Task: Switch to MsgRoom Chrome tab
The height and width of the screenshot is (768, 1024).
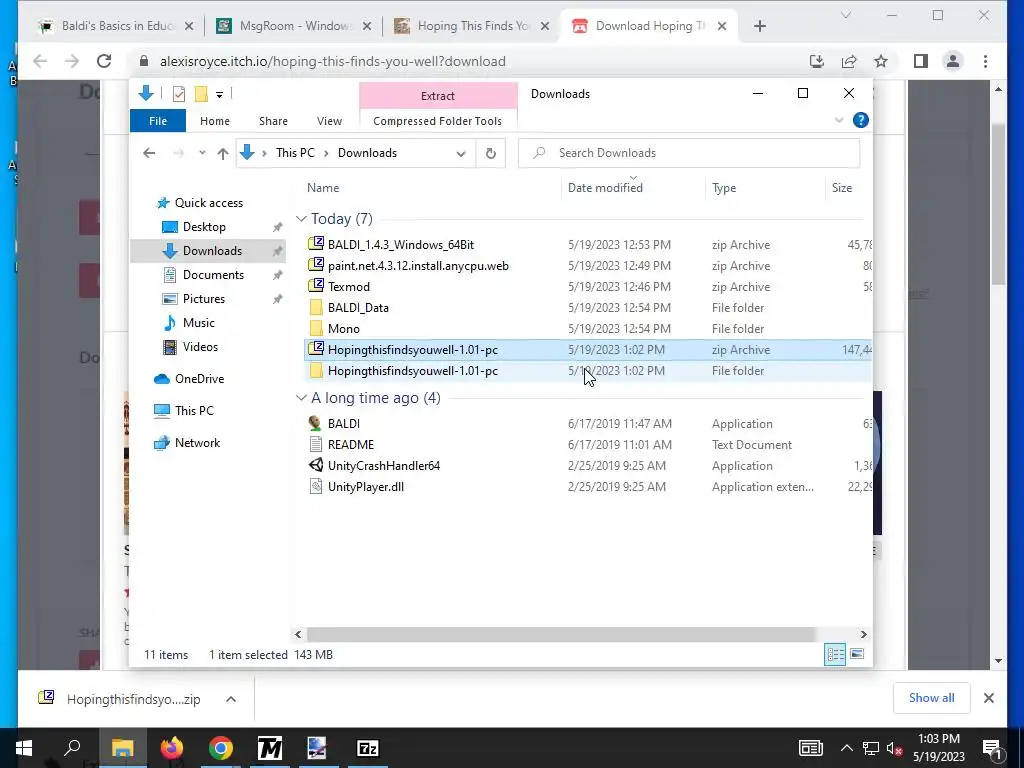Action: click(295, 26)
